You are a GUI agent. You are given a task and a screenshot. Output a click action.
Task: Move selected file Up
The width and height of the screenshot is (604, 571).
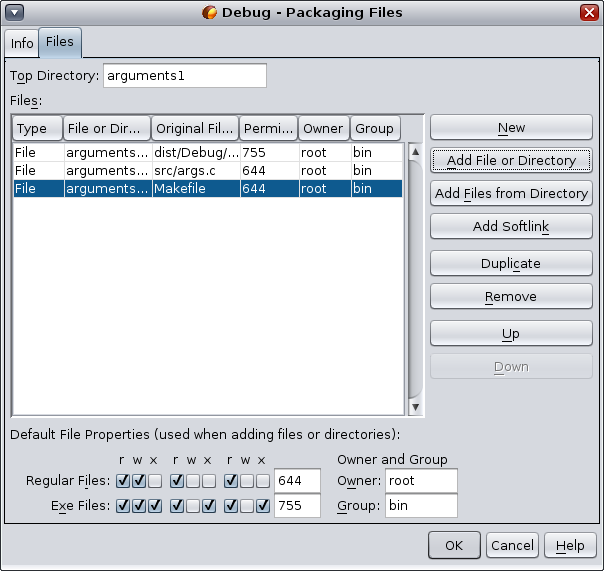[511, 334]
